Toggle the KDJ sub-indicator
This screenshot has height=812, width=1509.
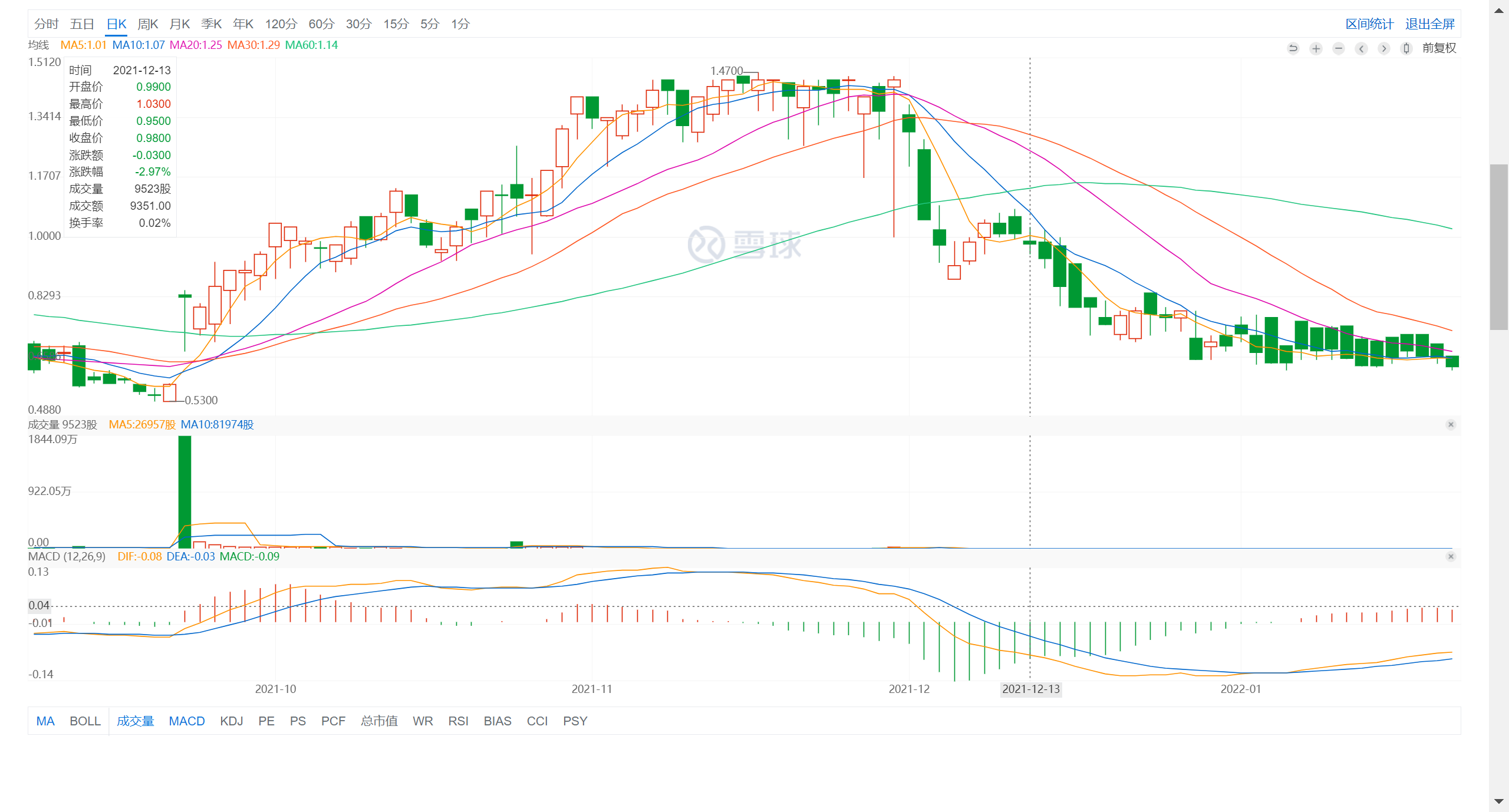pos(231,721)
